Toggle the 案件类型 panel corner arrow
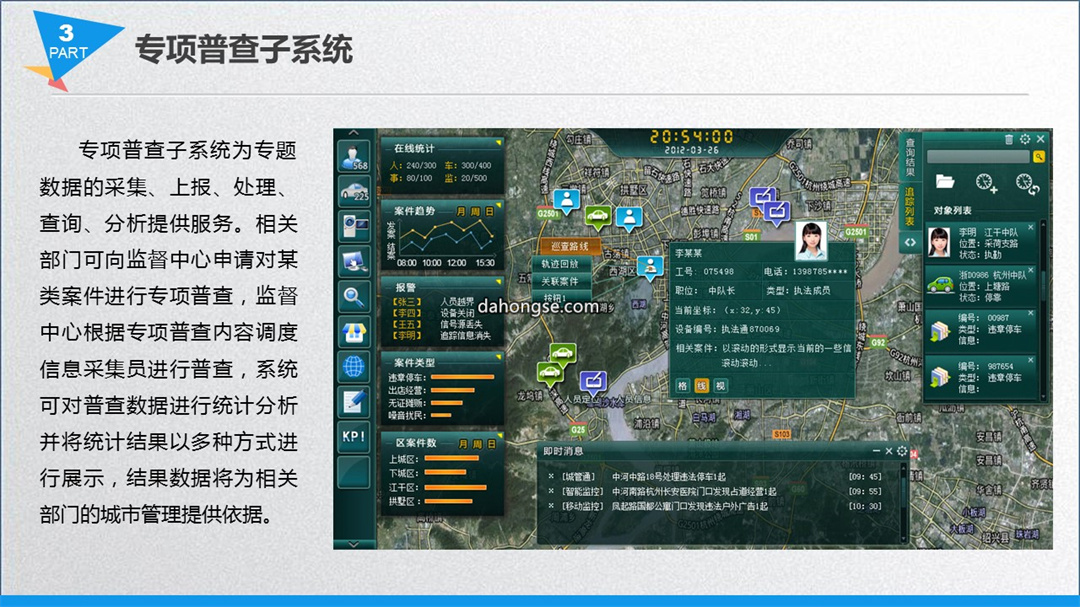The height and width of the screenshot is (607, 1080). [x=498, y=357]
